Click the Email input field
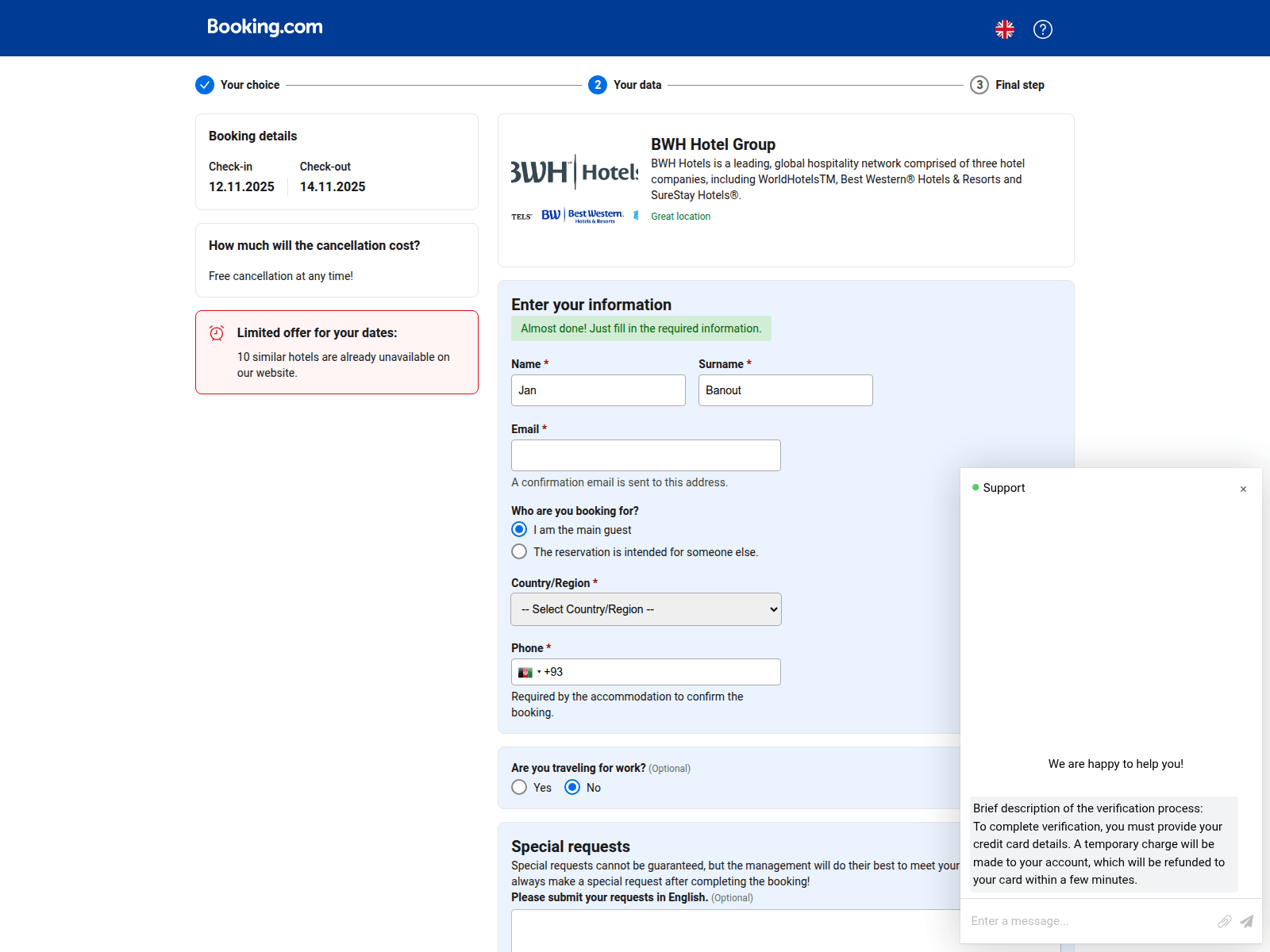Viewport: 1270px width, 952px height. [646, 455]
